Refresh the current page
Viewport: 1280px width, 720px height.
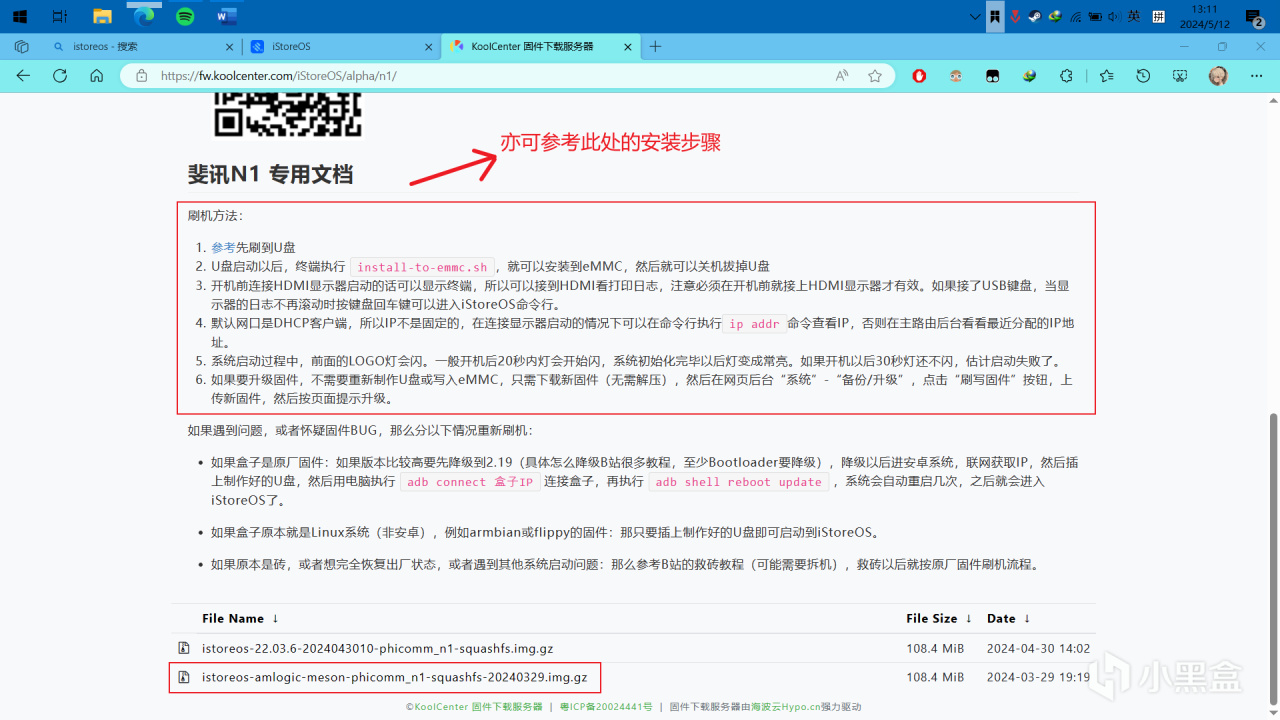(x=60, y=76)
